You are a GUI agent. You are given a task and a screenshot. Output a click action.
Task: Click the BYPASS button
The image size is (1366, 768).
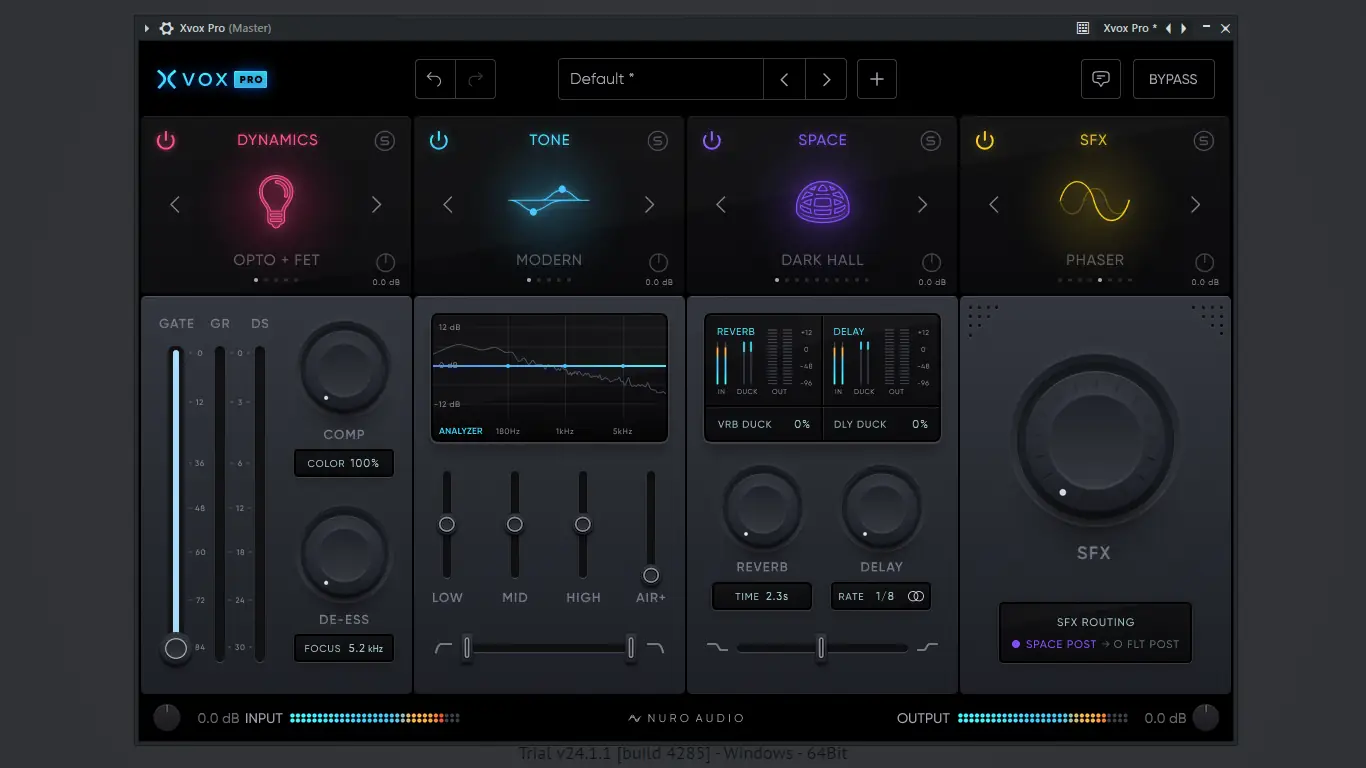click(1173, 79)
